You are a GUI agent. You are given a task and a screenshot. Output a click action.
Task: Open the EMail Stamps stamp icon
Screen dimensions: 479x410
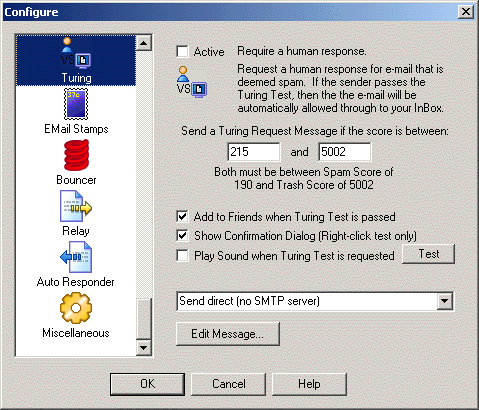point(76,104)
